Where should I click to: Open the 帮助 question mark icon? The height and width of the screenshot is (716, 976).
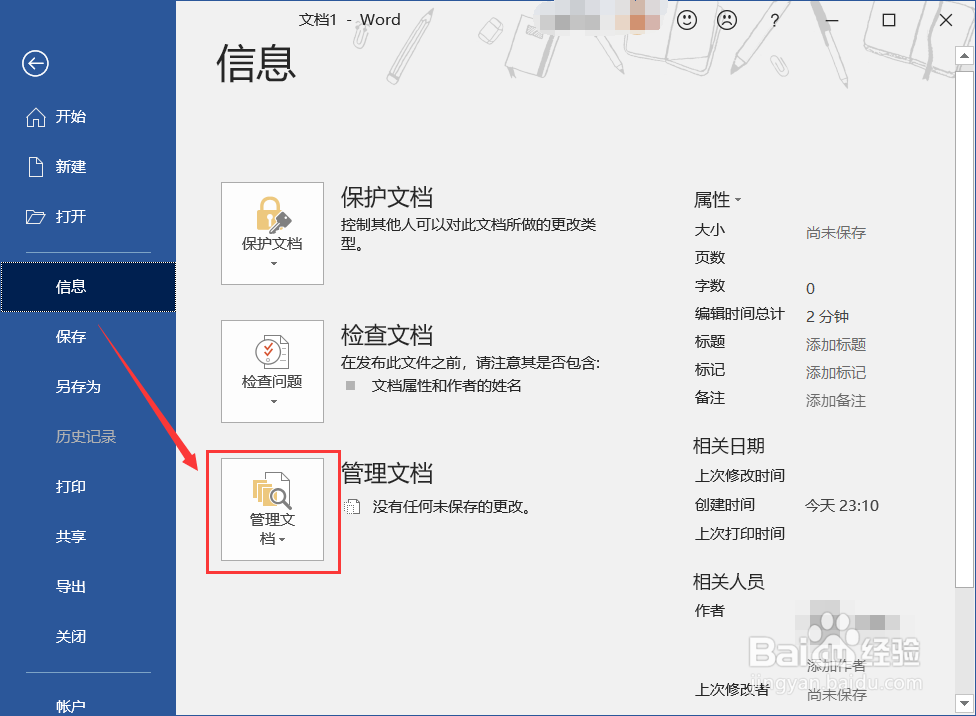click(775, 19)
